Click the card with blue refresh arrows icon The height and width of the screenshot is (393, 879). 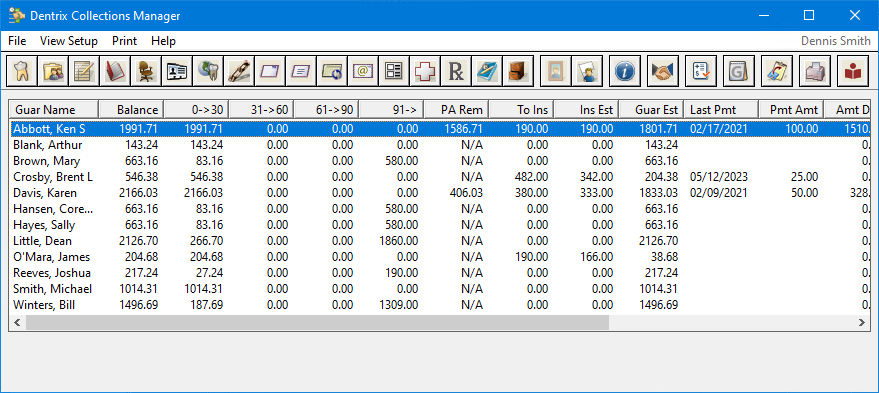click(x=332, y=71)
